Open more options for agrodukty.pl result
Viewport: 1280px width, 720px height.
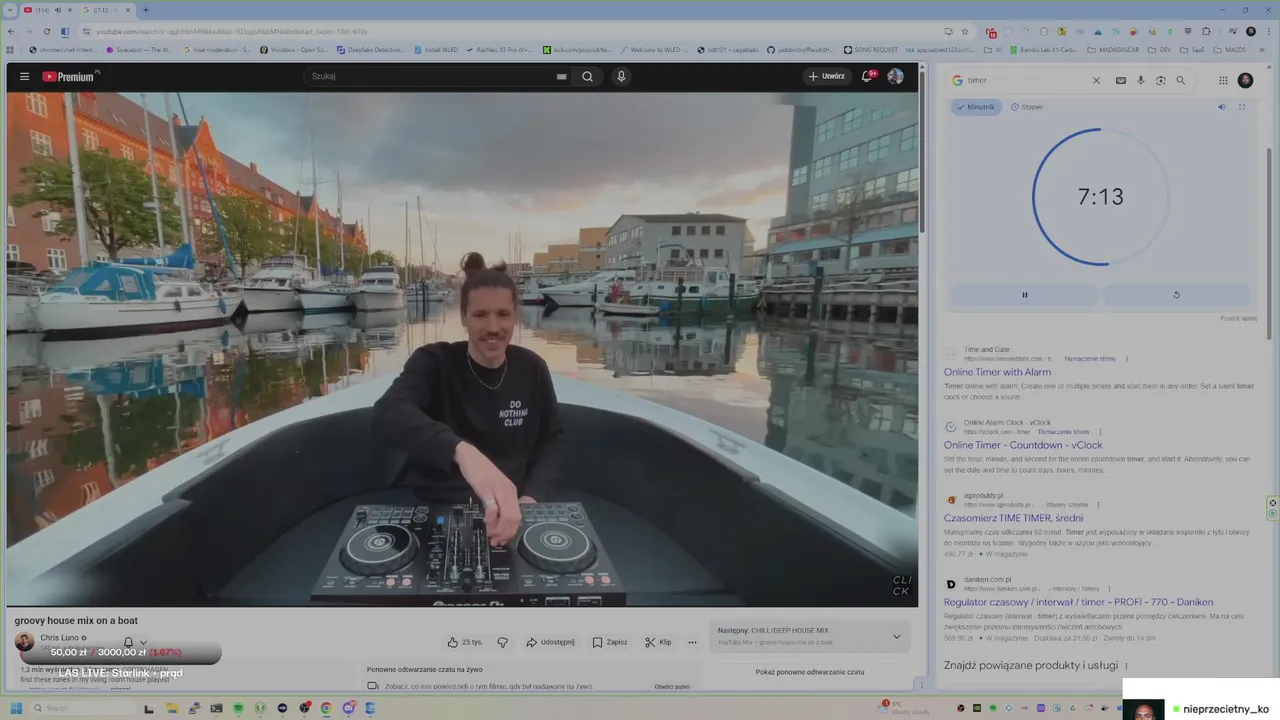(1098, 504)
